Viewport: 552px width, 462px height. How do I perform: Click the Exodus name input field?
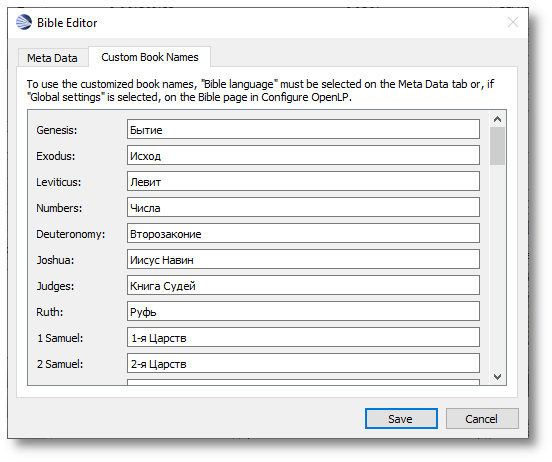(303, 155)
